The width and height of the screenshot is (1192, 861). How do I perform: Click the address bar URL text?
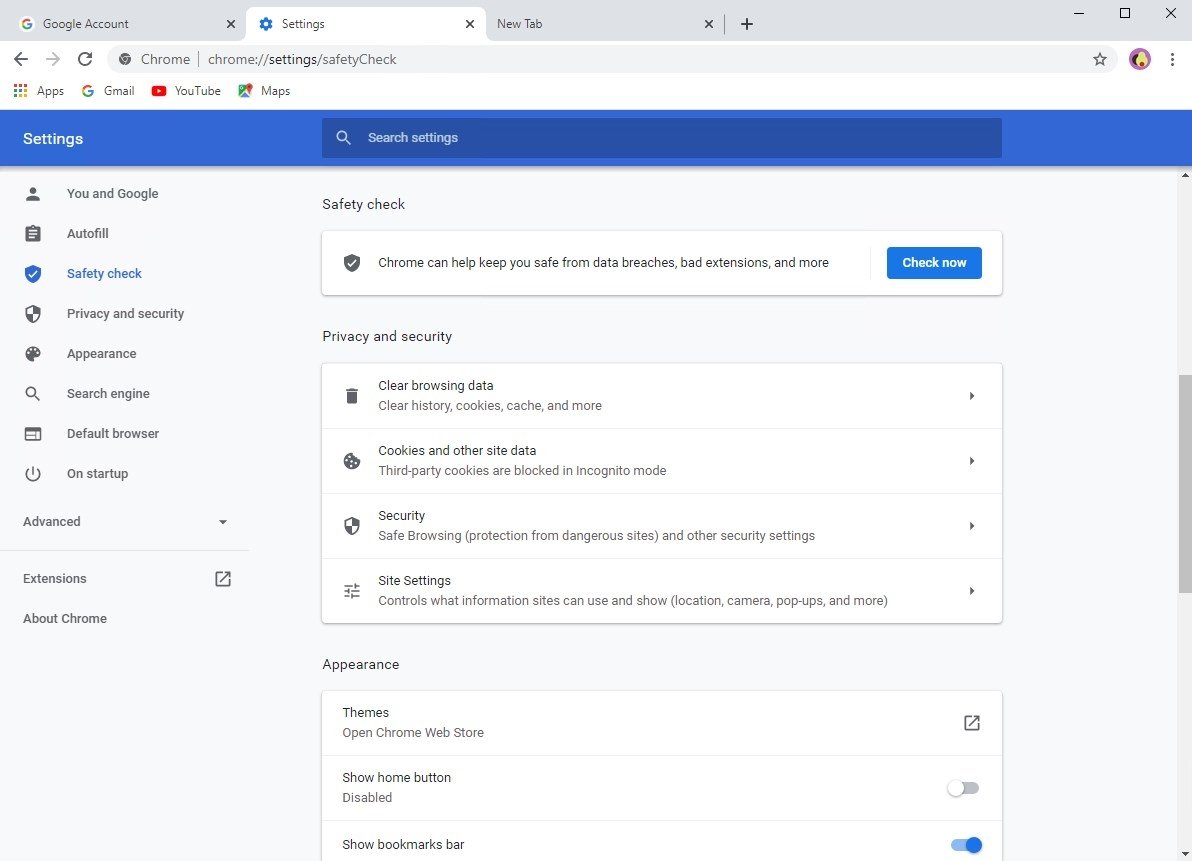[302, 59]
